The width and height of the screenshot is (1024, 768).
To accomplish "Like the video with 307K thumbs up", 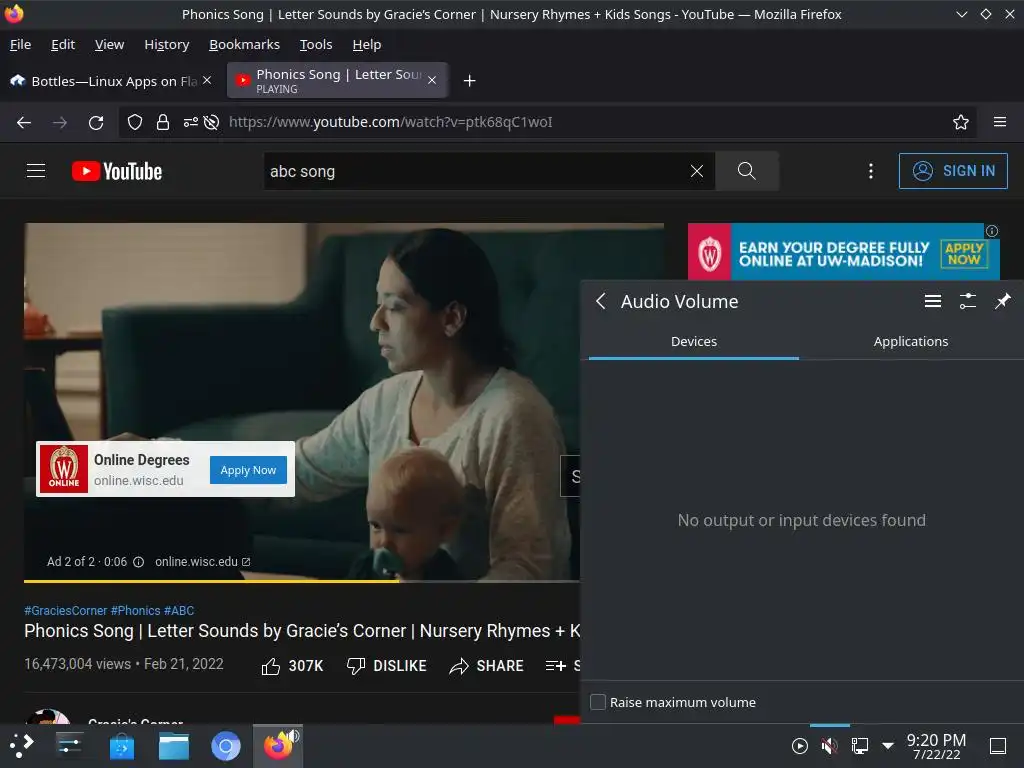I will tap(293, 666).
